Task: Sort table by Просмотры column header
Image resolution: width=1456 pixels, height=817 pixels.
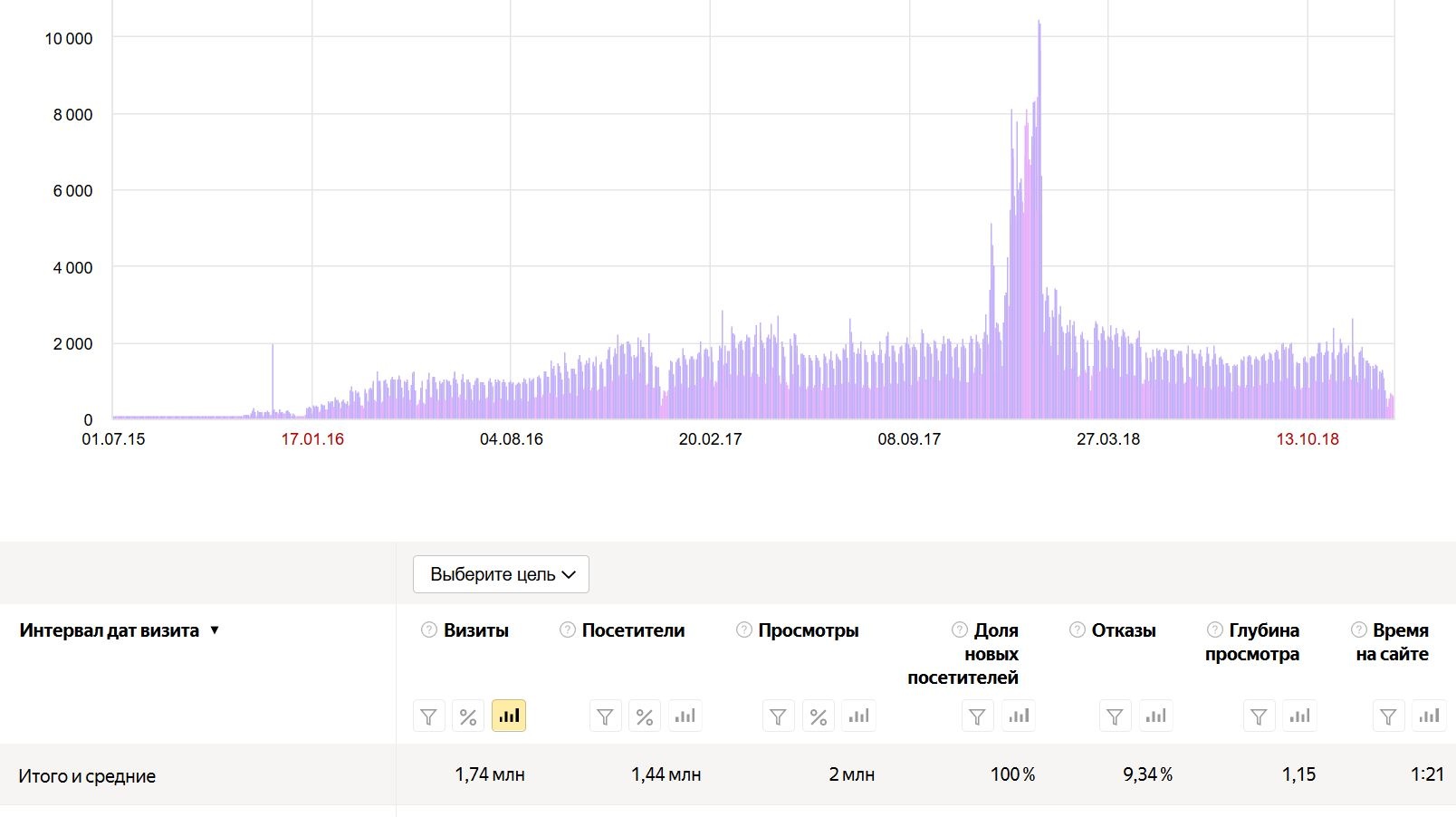Action: 808,630
